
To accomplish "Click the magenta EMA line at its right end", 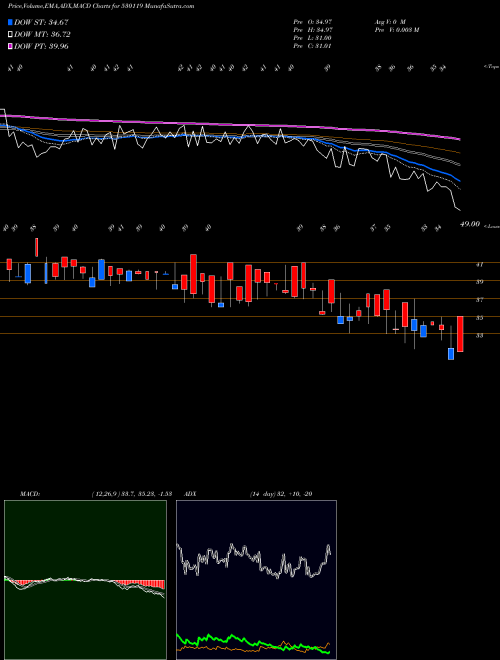I will point(458,138).
